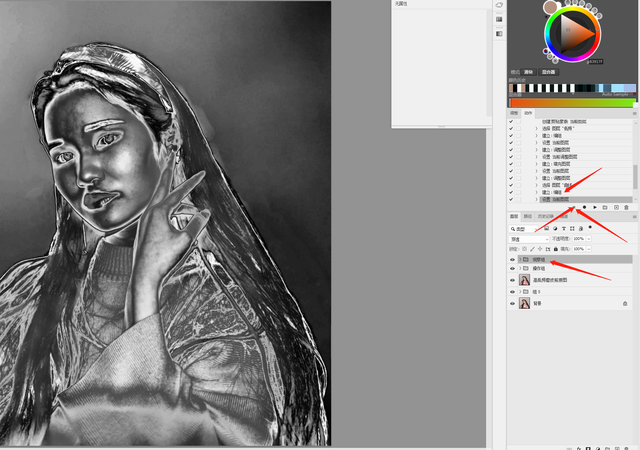Hide the 组 1 group
Image resolution: width=640 pixels, height=450 pixels.
coord(513,292)
